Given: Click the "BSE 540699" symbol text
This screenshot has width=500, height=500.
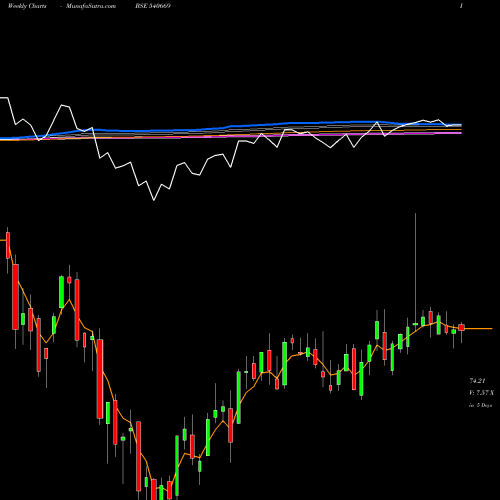Looking at the screenshot, I should 153,6.
